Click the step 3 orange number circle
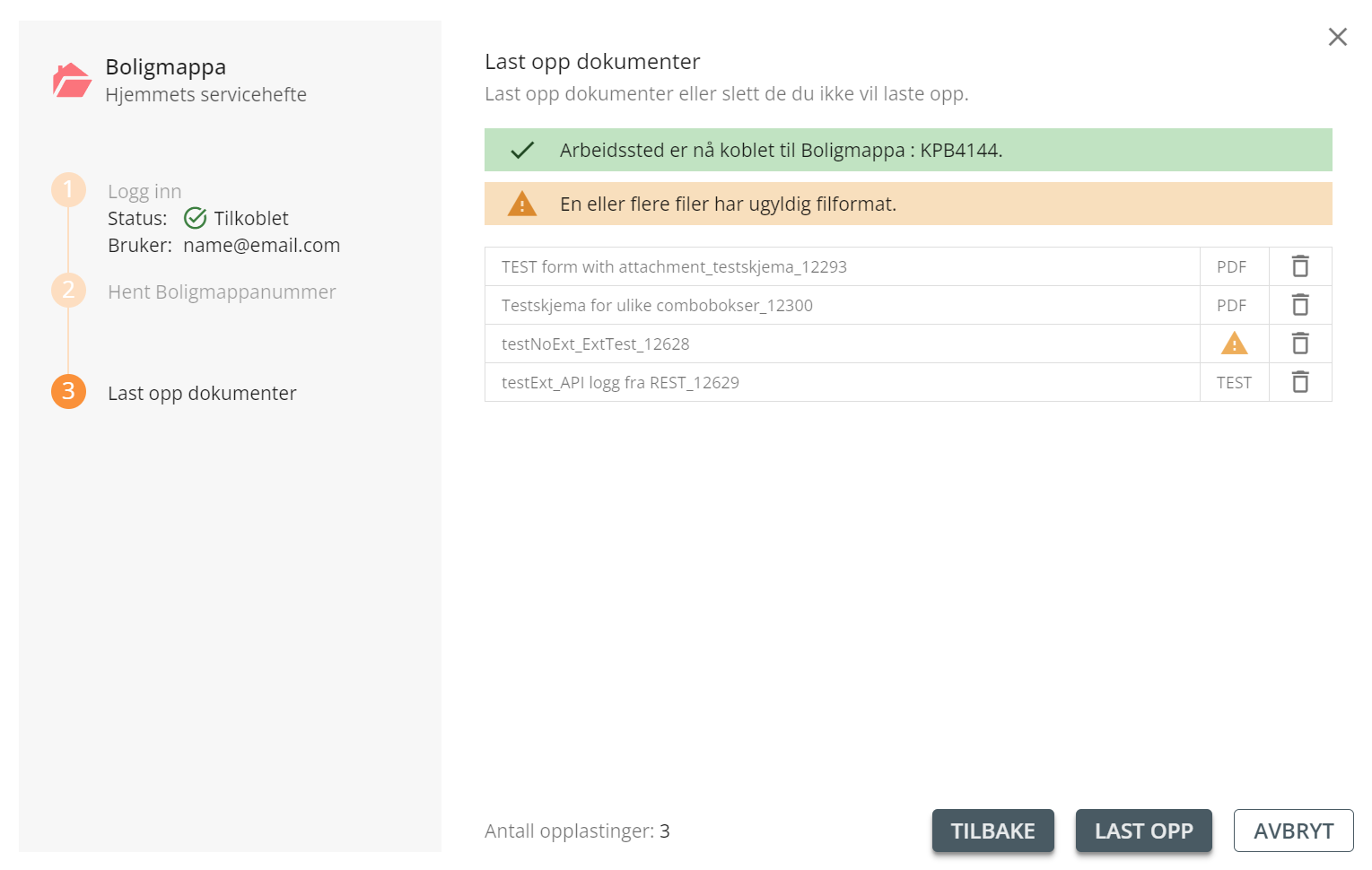 [x=68, y=391]
